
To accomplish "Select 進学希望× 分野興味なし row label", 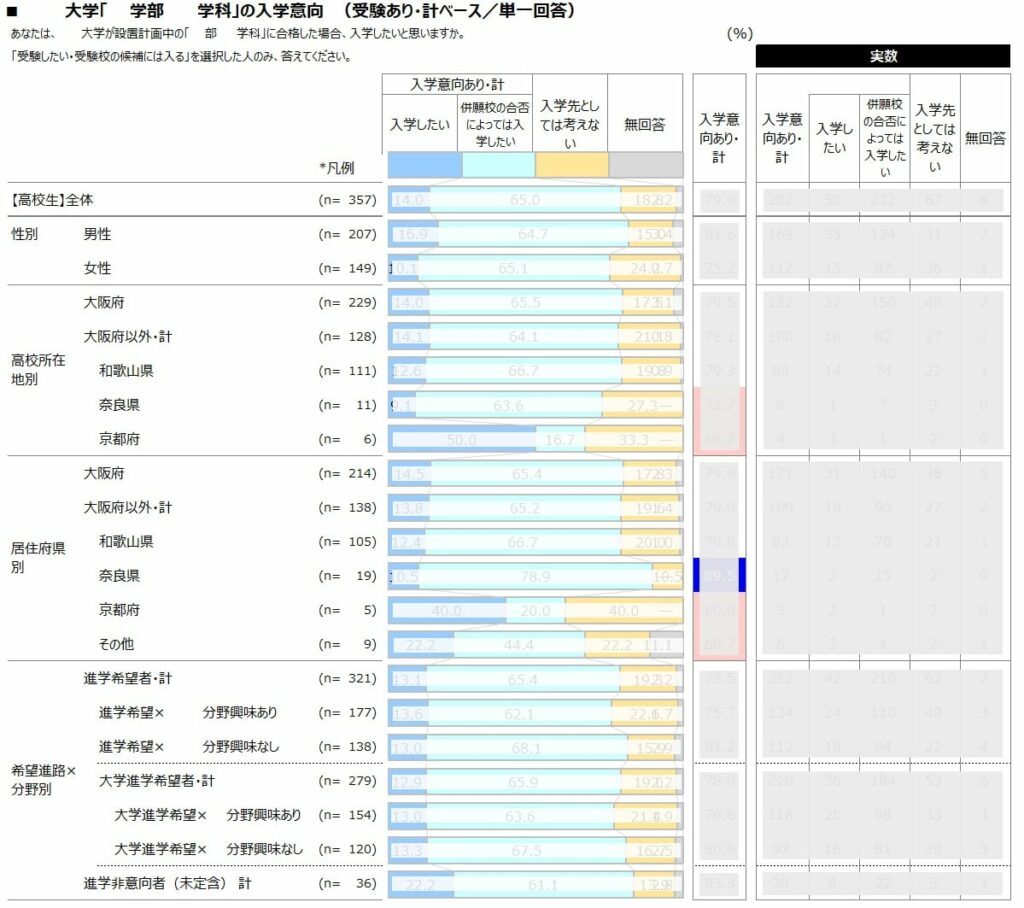I will pyautogui.click(x=188, y=747).
